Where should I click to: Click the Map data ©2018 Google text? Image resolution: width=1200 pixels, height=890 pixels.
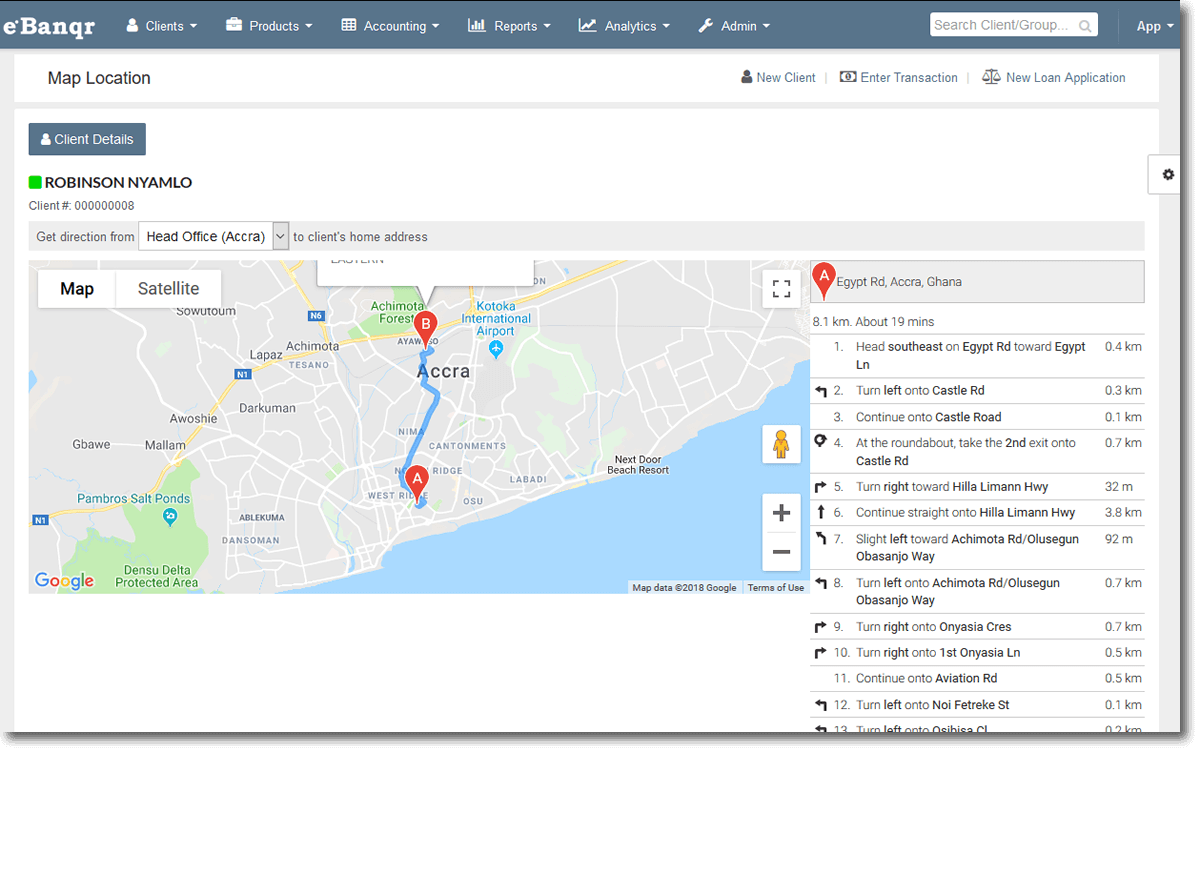click(x=685, y=588)
